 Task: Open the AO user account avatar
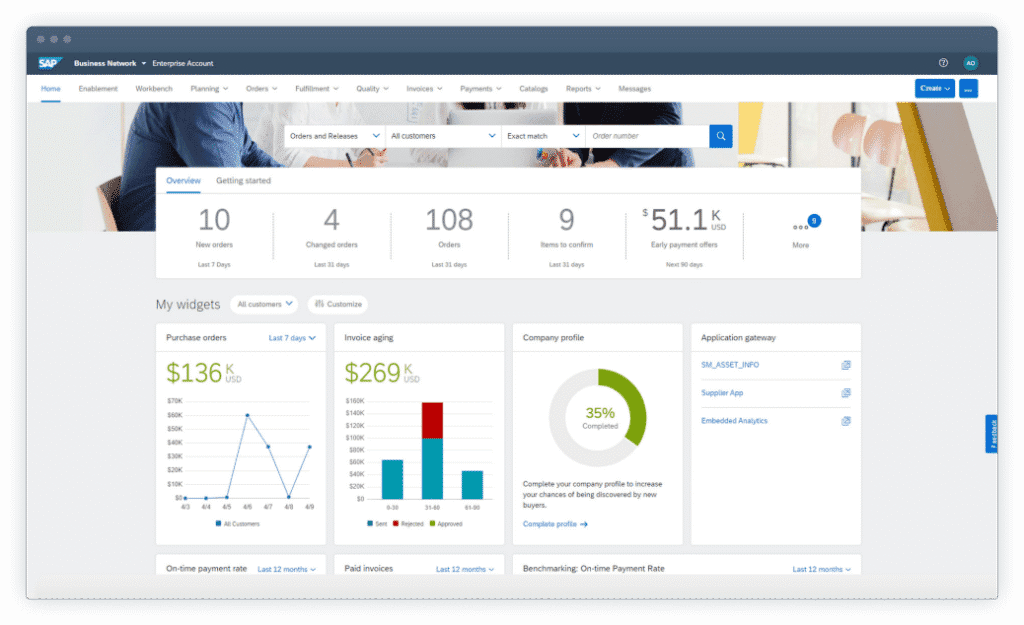click(970, 63)
